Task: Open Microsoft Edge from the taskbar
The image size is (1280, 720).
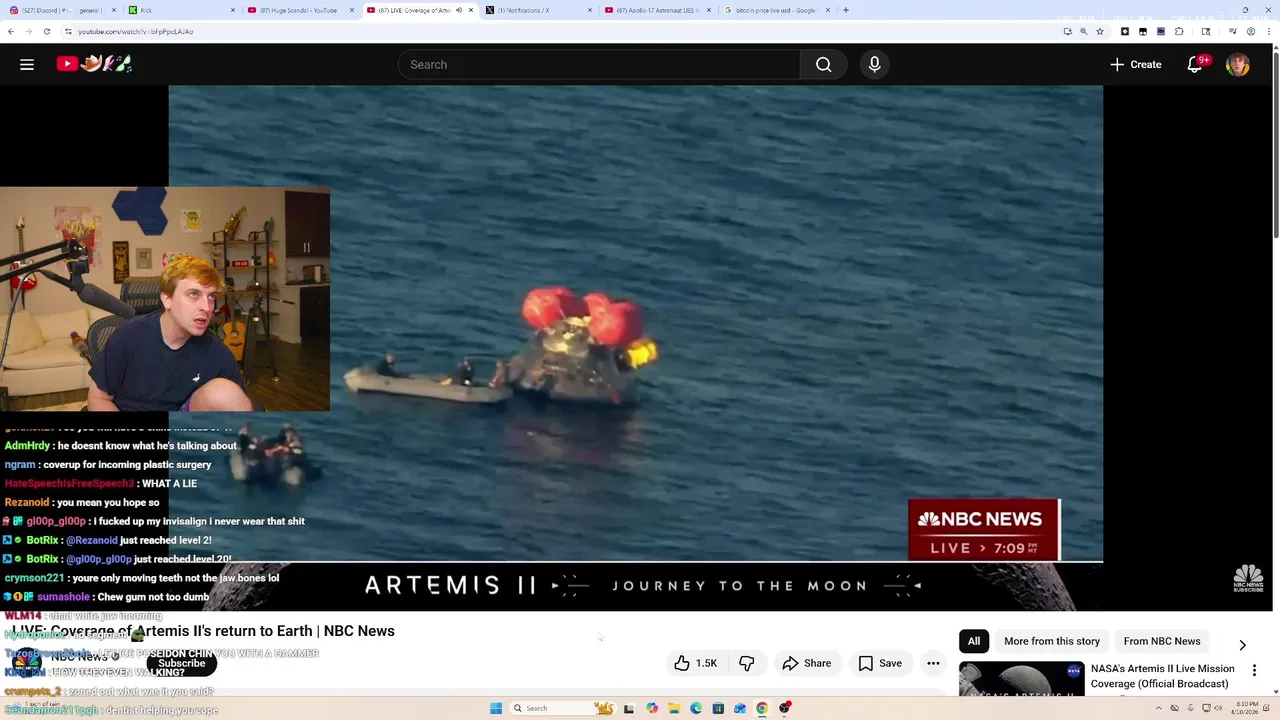Action: (696, 708)
